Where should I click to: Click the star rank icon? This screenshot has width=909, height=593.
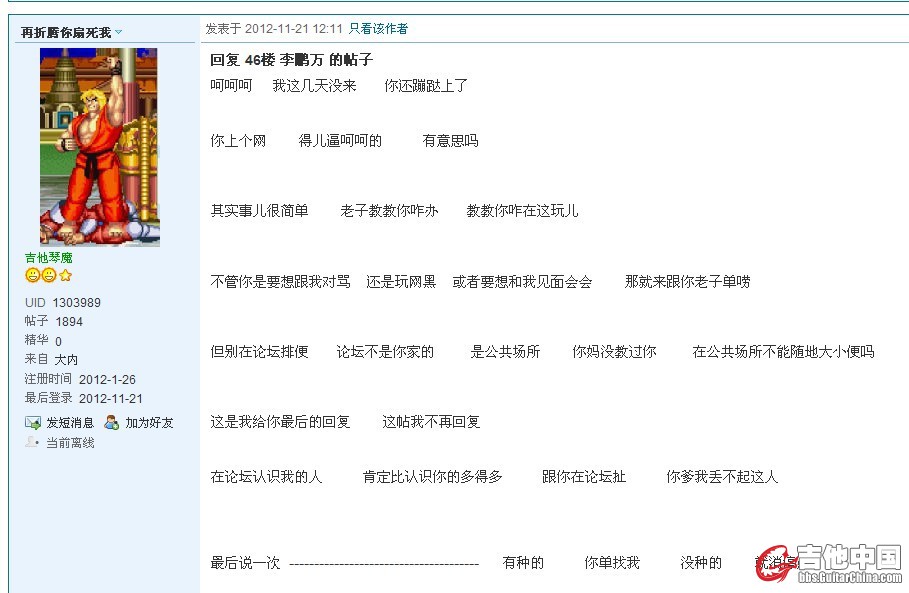(65, 276)
